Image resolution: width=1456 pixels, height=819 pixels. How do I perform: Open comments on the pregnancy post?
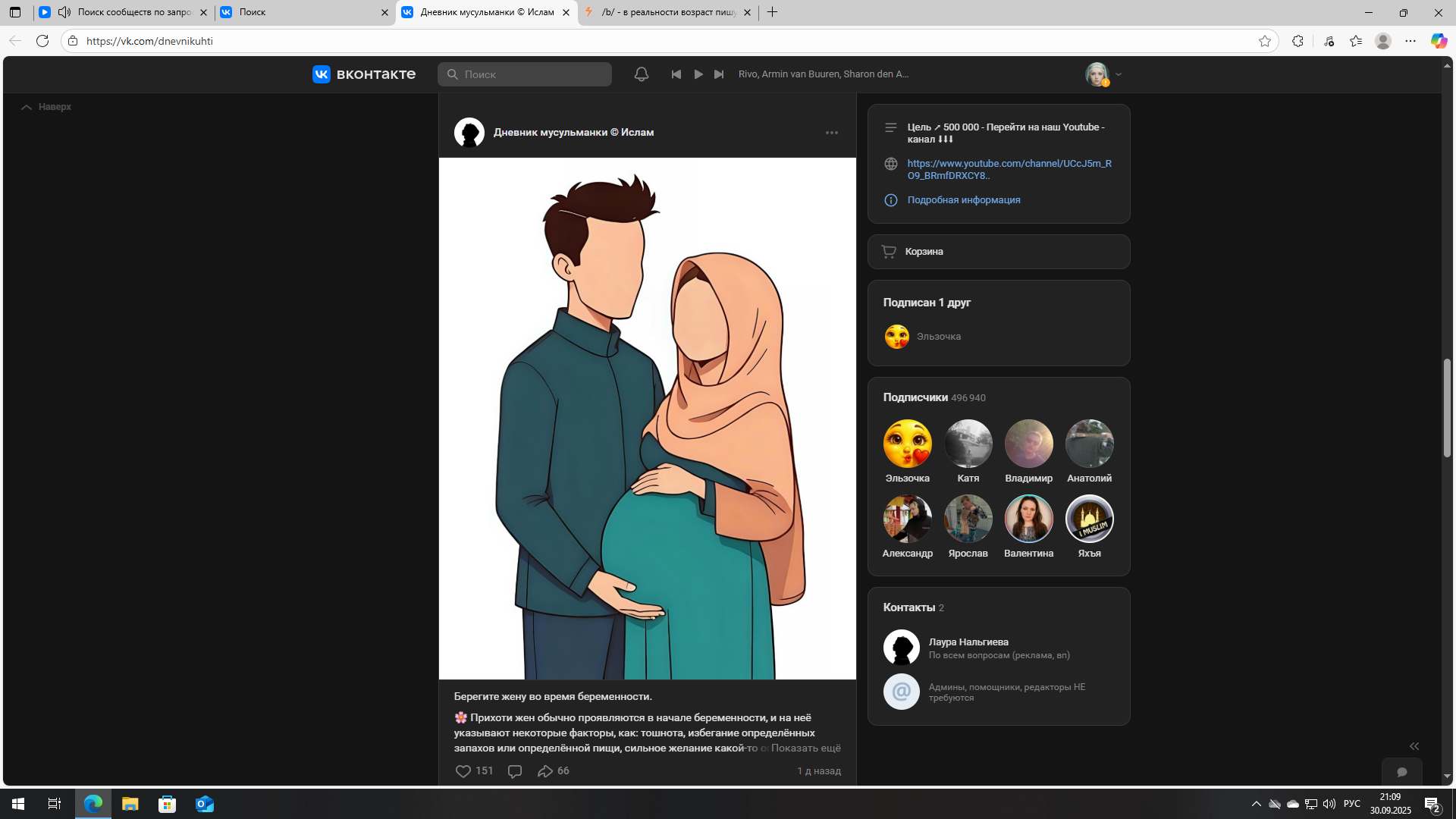click(x=515, y=771)
